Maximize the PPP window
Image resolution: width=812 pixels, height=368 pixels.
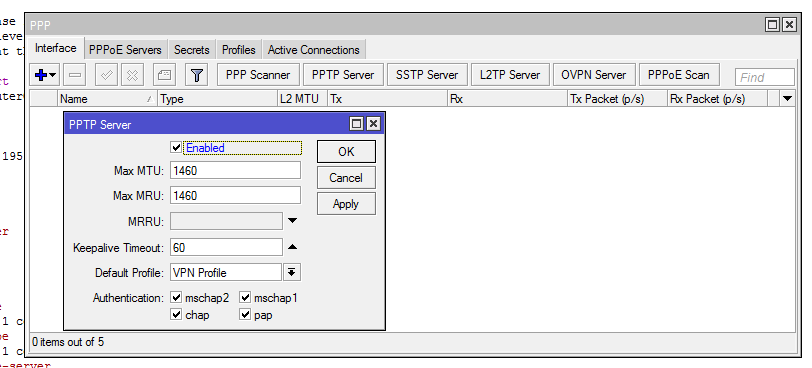pos(772,24)
